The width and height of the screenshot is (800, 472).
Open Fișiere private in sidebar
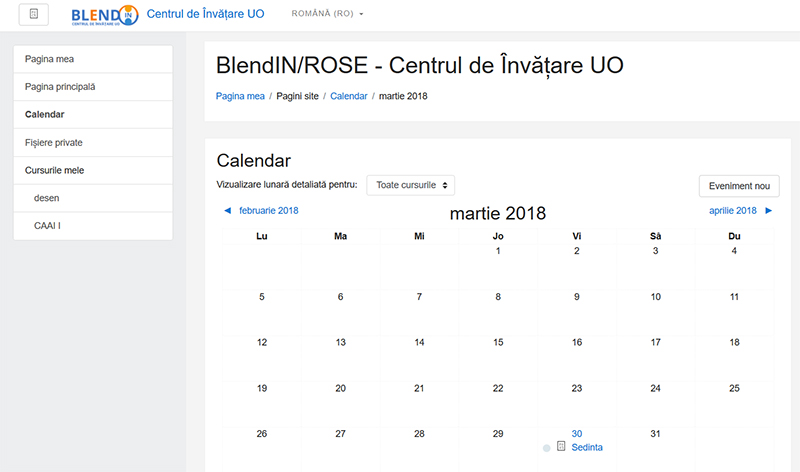[93, 142]
